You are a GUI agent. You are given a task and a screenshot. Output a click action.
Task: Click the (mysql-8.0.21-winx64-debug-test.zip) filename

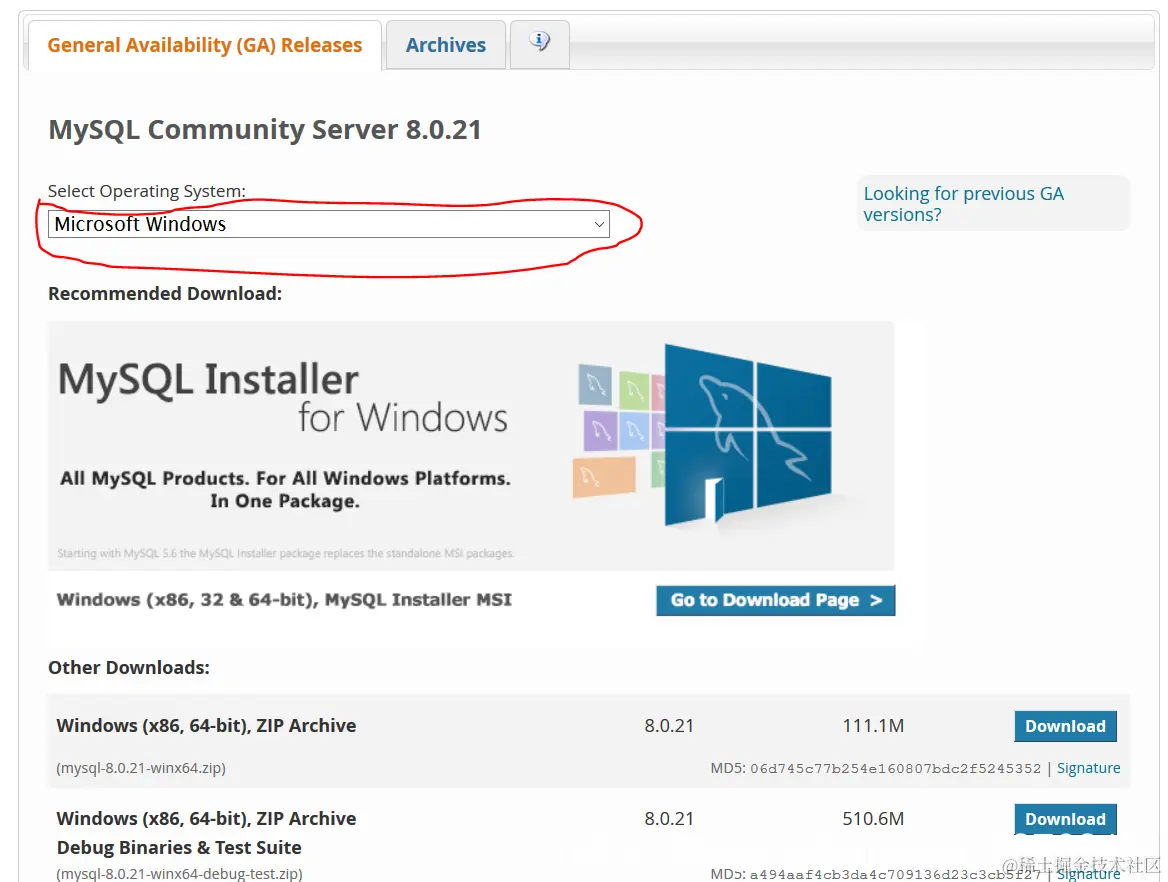click(x=180, y=874)
